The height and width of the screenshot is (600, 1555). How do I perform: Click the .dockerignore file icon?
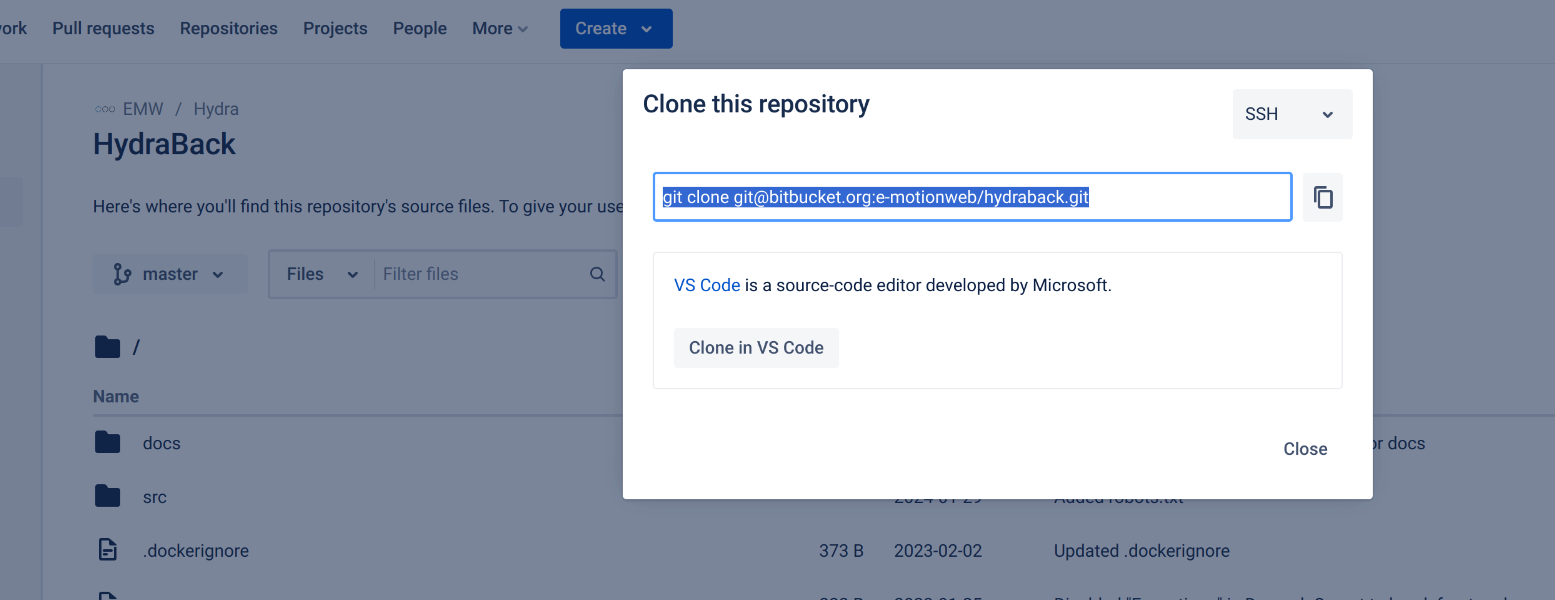[107, 550]
